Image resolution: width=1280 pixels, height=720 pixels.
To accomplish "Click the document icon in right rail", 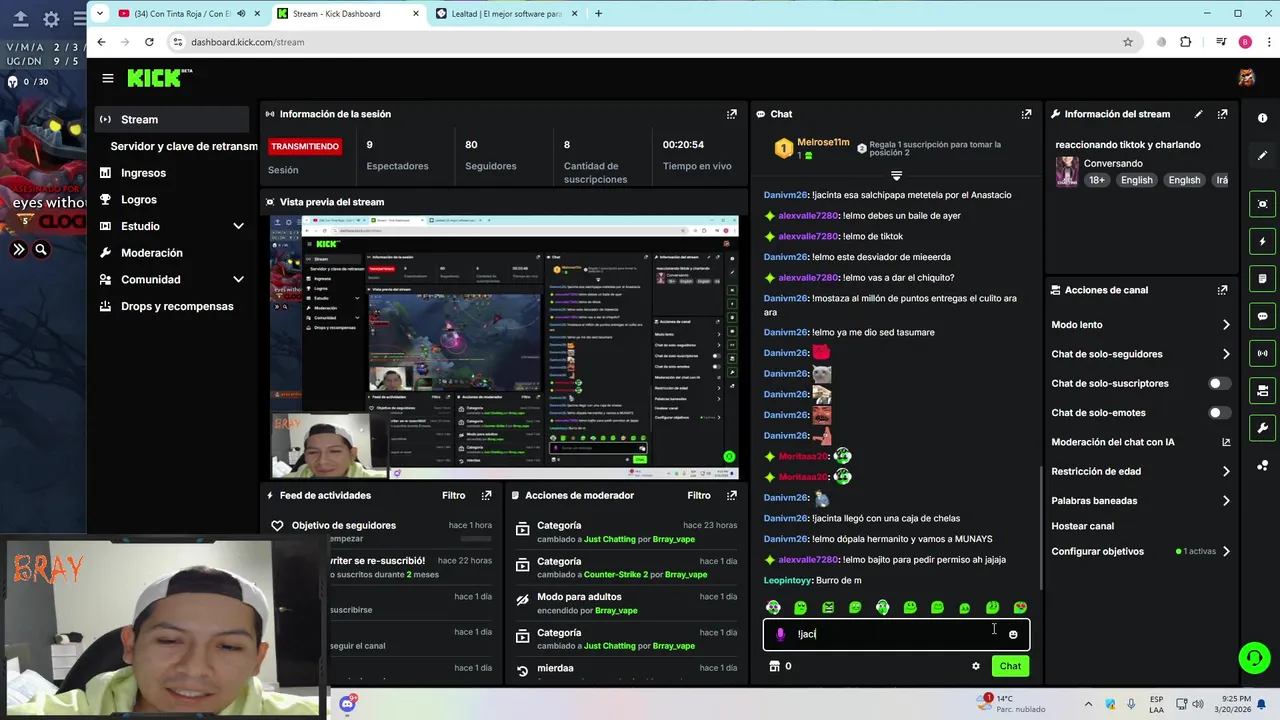I will (x=1262, y=278).
